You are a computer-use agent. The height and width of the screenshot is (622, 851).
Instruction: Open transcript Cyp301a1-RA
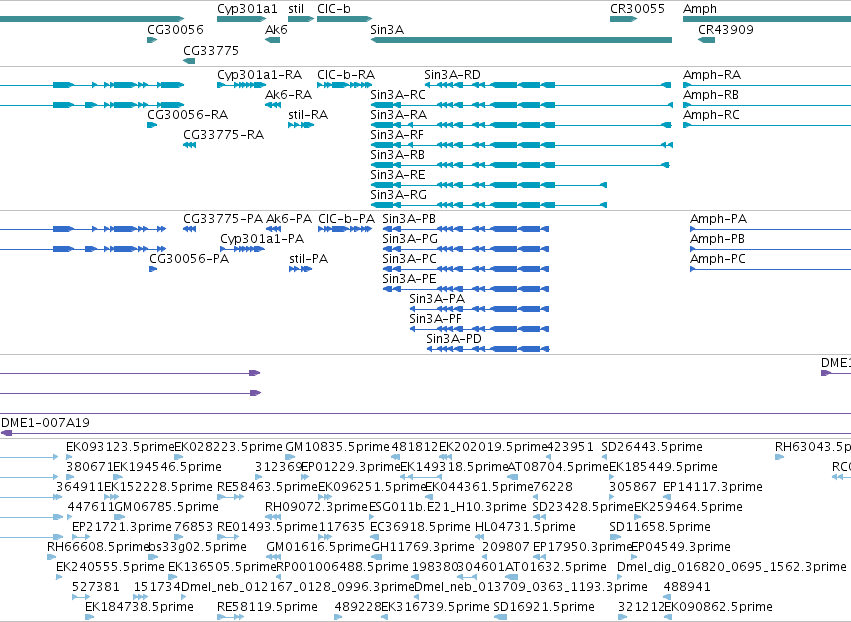point(242,85)
